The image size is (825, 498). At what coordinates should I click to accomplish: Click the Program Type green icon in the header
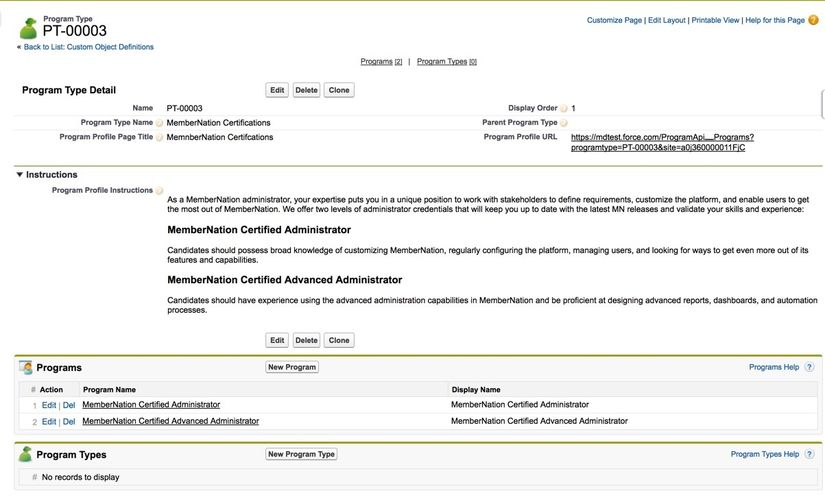tap(28, 28)
